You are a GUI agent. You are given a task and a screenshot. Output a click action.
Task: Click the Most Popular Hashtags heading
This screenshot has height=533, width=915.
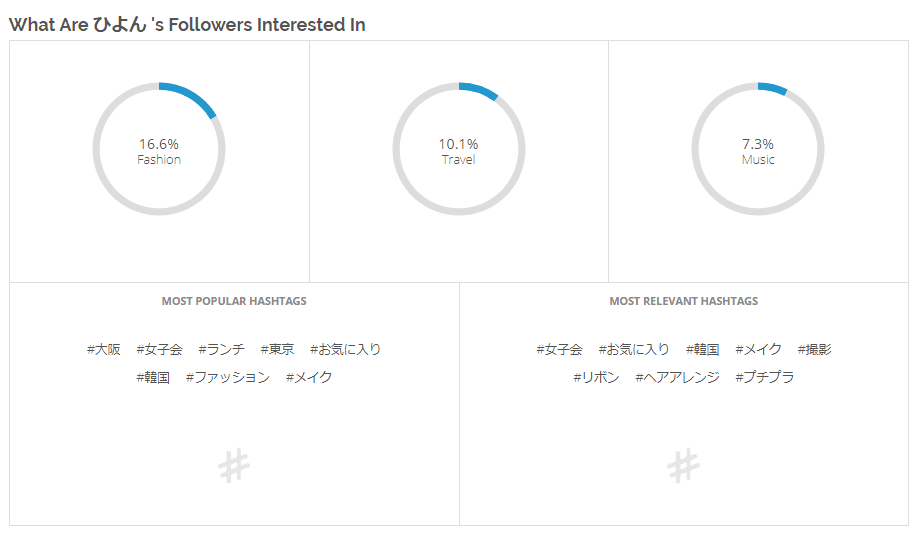pyautogui.click(x=234, y=301)
